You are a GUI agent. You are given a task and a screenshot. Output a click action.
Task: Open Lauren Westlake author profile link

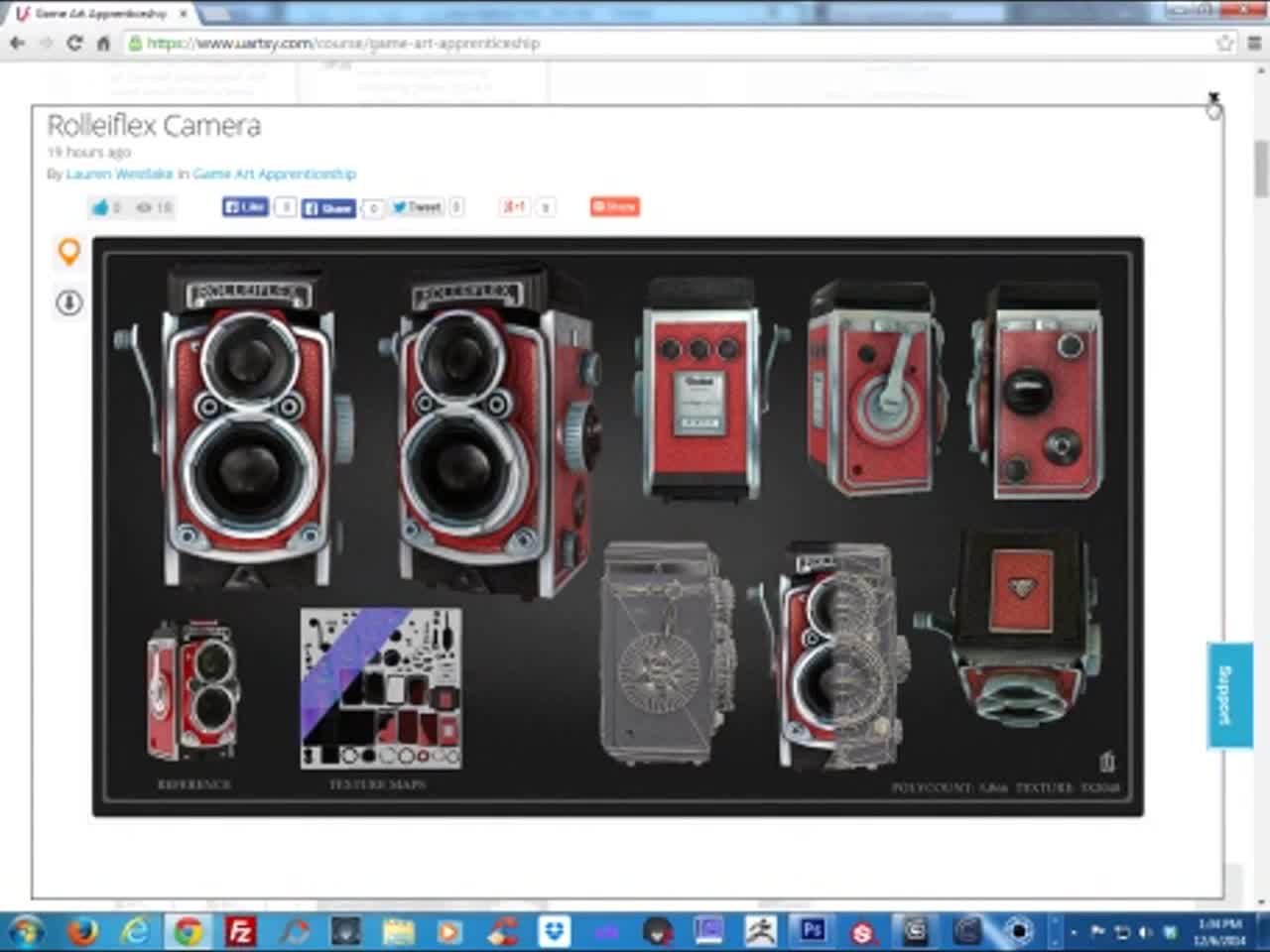[119, 174]
